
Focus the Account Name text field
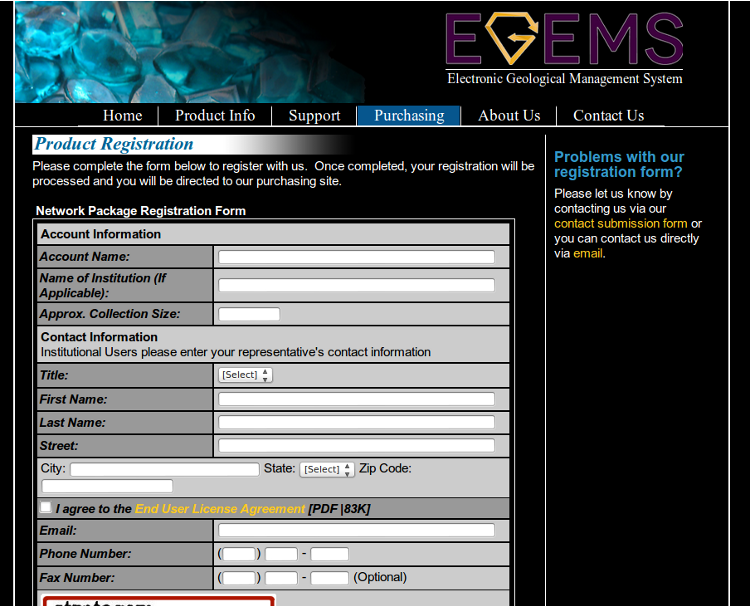pyautogui.click(x=356, y=257)
